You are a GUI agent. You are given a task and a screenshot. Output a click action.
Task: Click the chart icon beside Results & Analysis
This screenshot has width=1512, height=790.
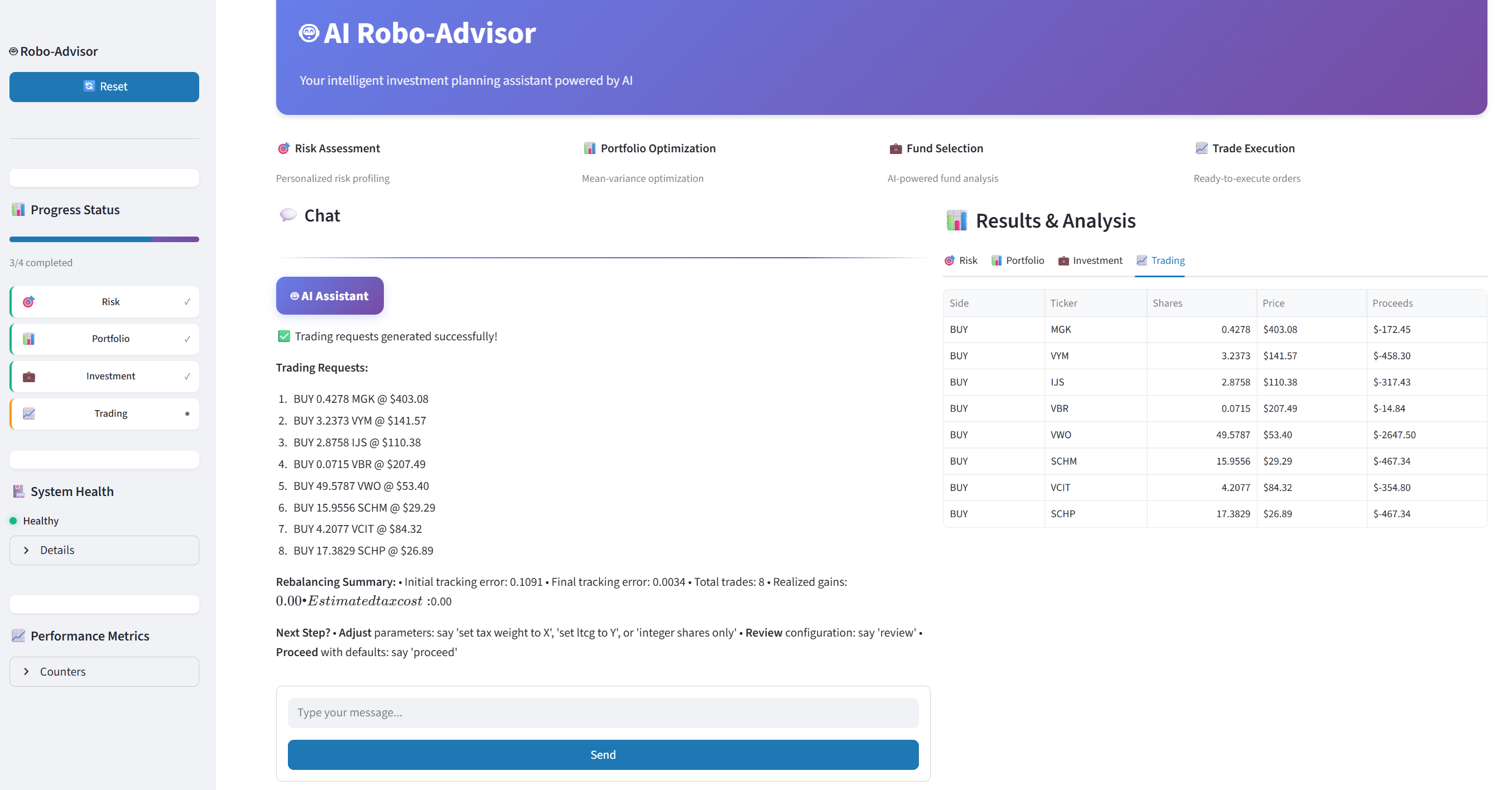click(x=957, y=221)
